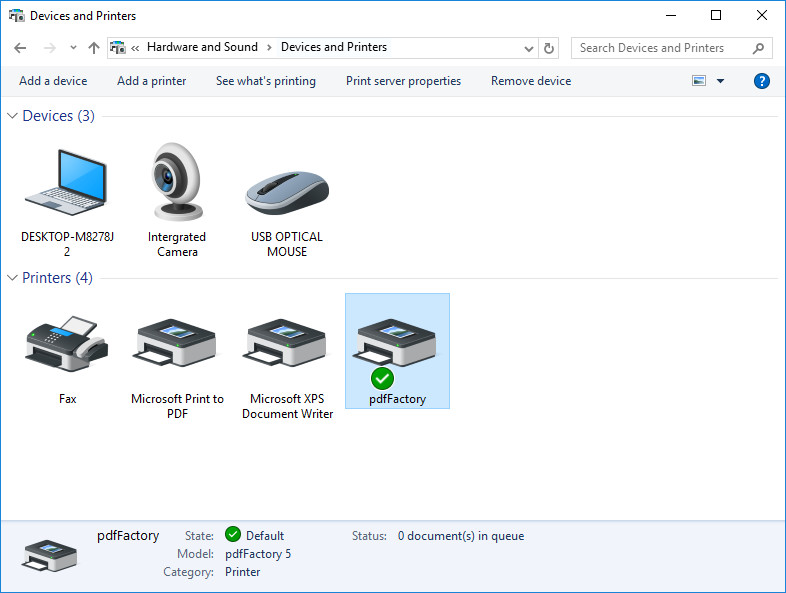Viewport: 786px width, 593px height.
Task: Click Add a printer
Action: pos(151,81)
